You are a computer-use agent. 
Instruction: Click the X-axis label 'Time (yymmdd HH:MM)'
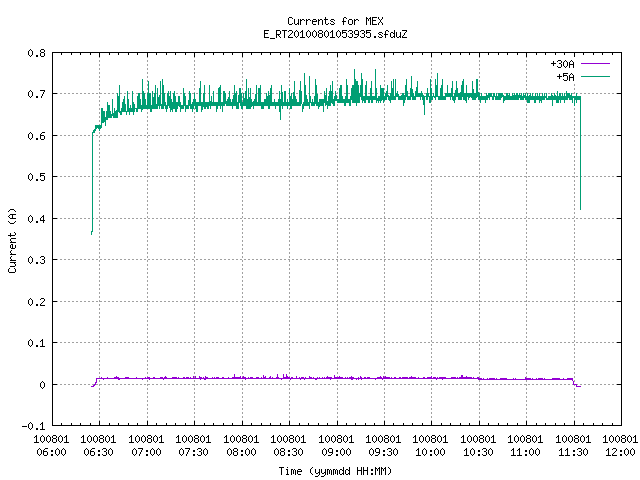click(335, 471)
